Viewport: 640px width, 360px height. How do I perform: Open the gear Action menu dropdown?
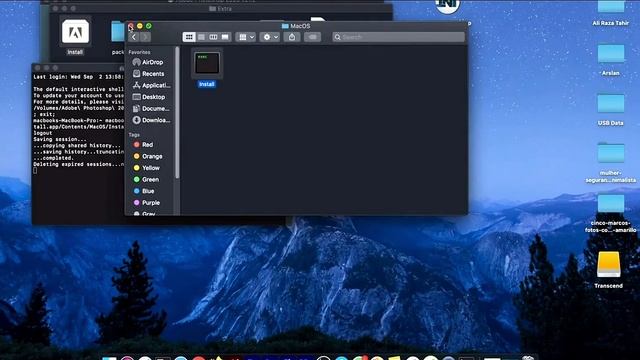(270, 37)
